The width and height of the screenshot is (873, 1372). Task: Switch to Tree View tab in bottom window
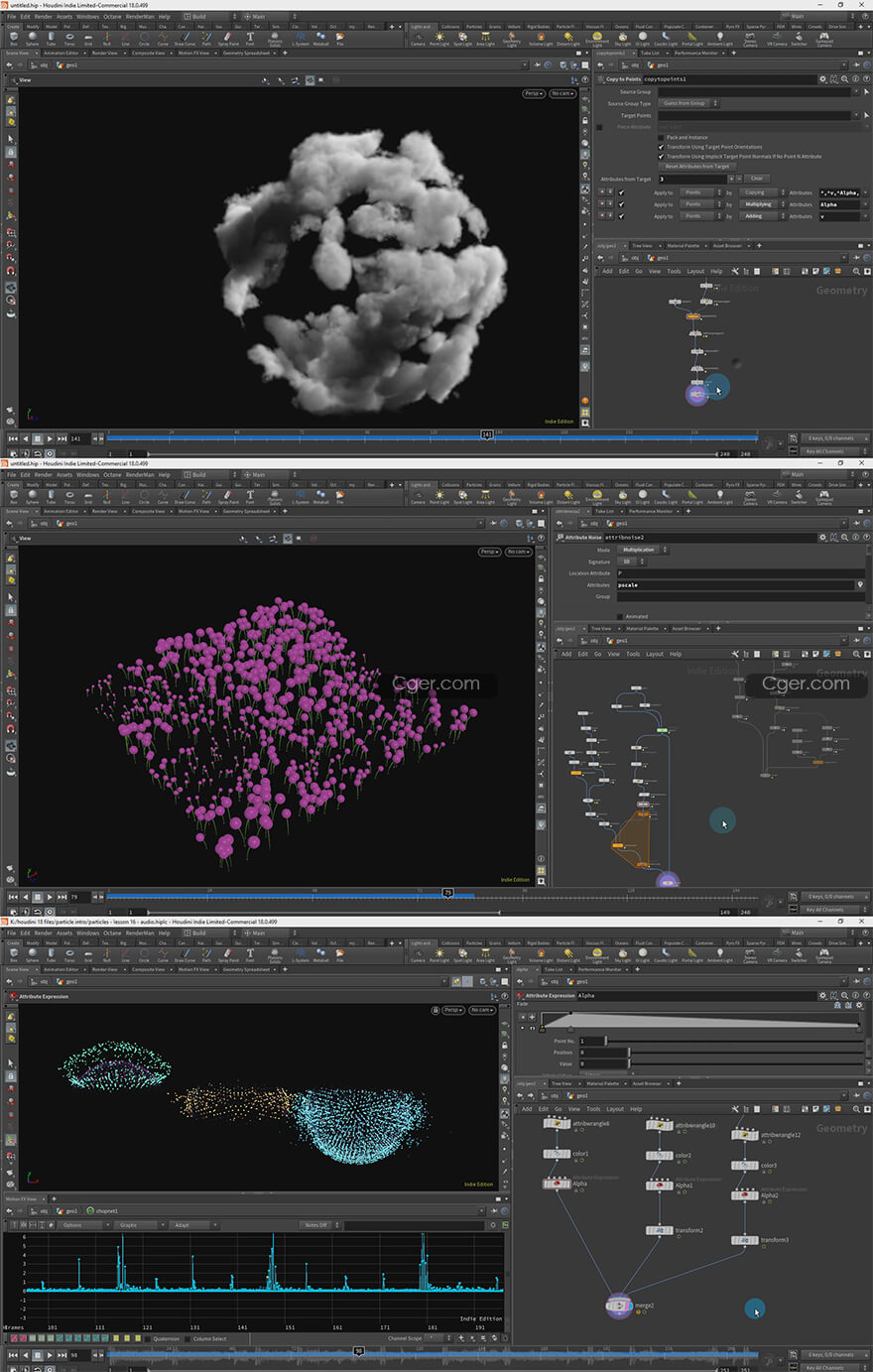563,1083
